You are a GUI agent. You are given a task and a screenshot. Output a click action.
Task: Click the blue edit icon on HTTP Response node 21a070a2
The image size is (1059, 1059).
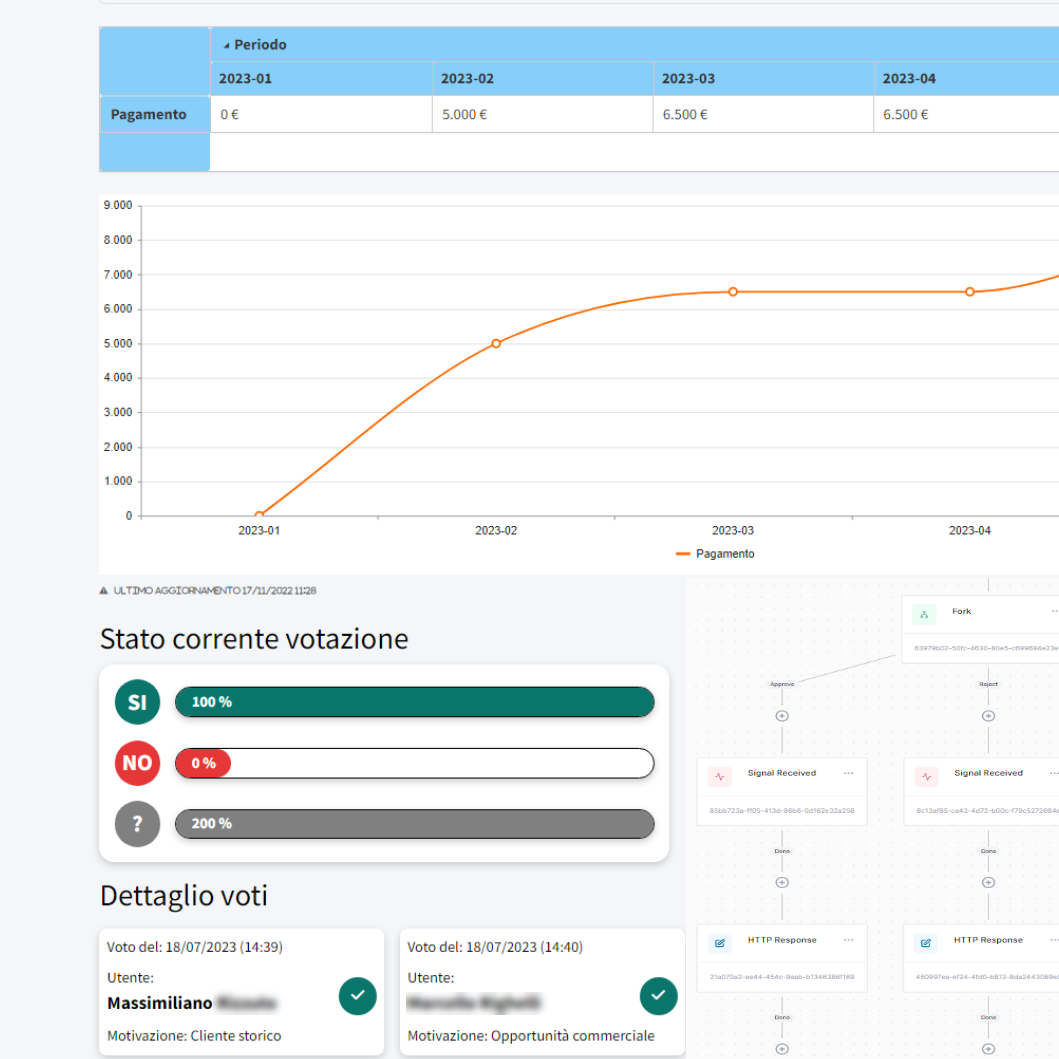[719, 942]
